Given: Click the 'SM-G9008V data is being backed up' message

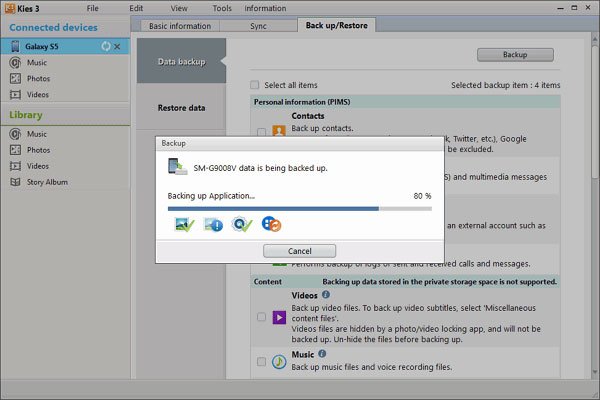Looking at the screenshot, I should 260,168.
